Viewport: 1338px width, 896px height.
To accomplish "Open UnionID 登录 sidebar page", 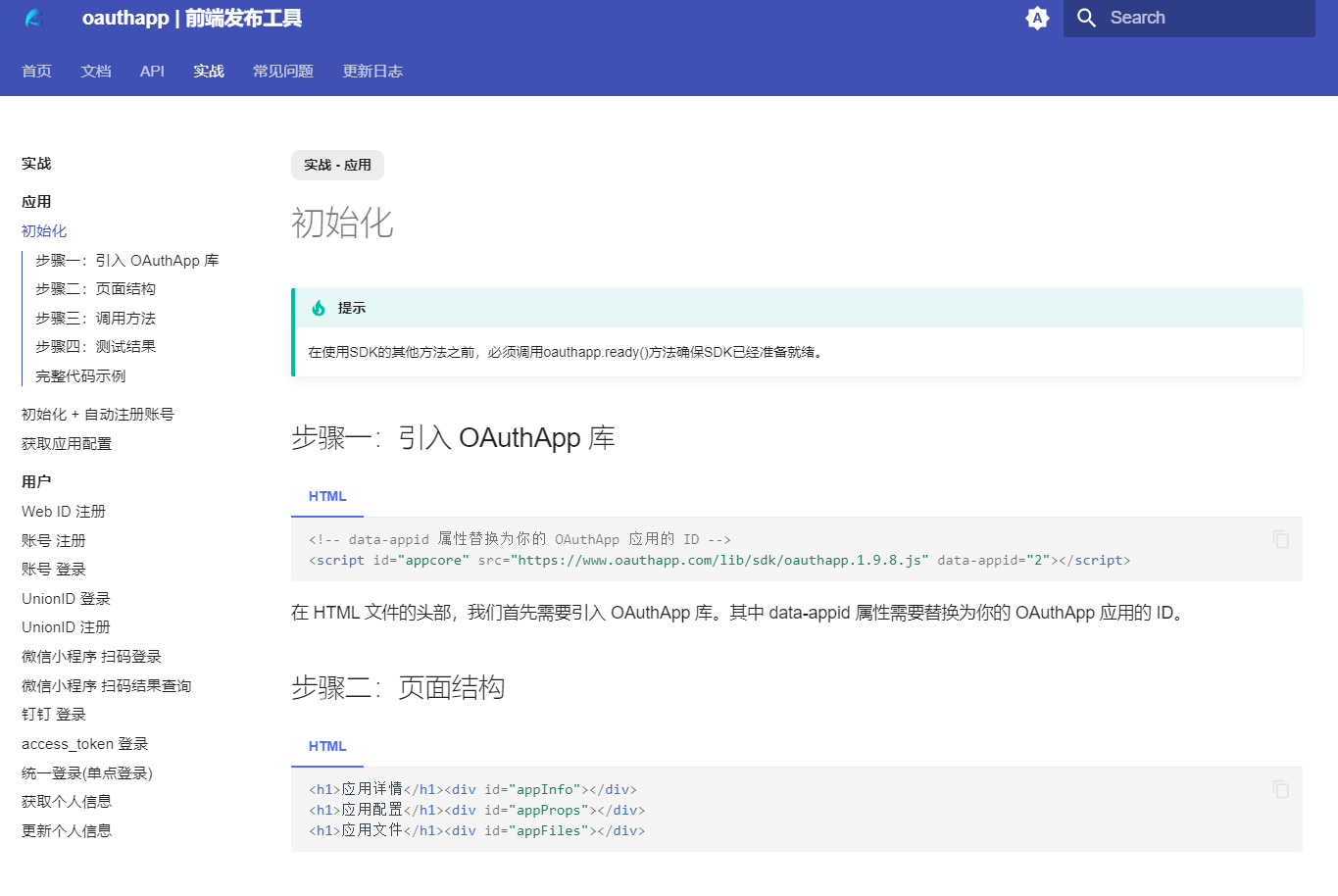I will point(66,599).
